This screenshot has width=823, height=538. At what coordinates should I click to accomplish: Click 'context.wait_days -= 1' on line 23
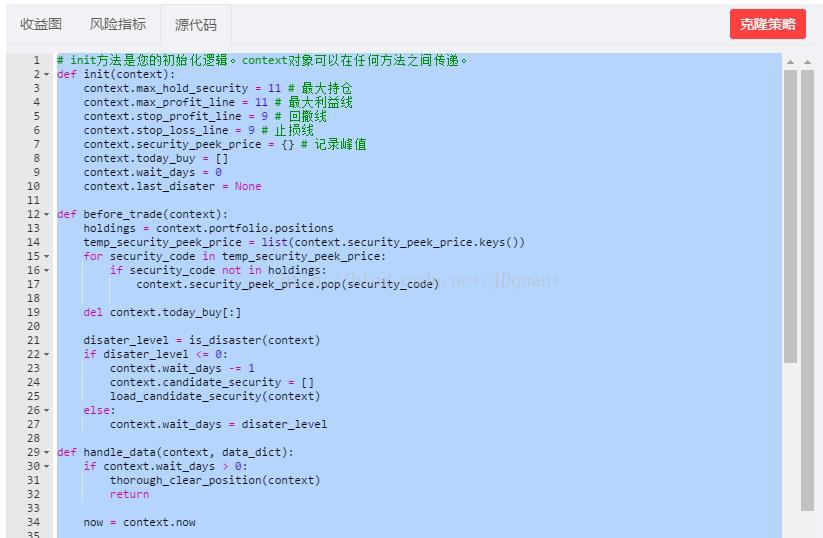[x=183, y=368]
